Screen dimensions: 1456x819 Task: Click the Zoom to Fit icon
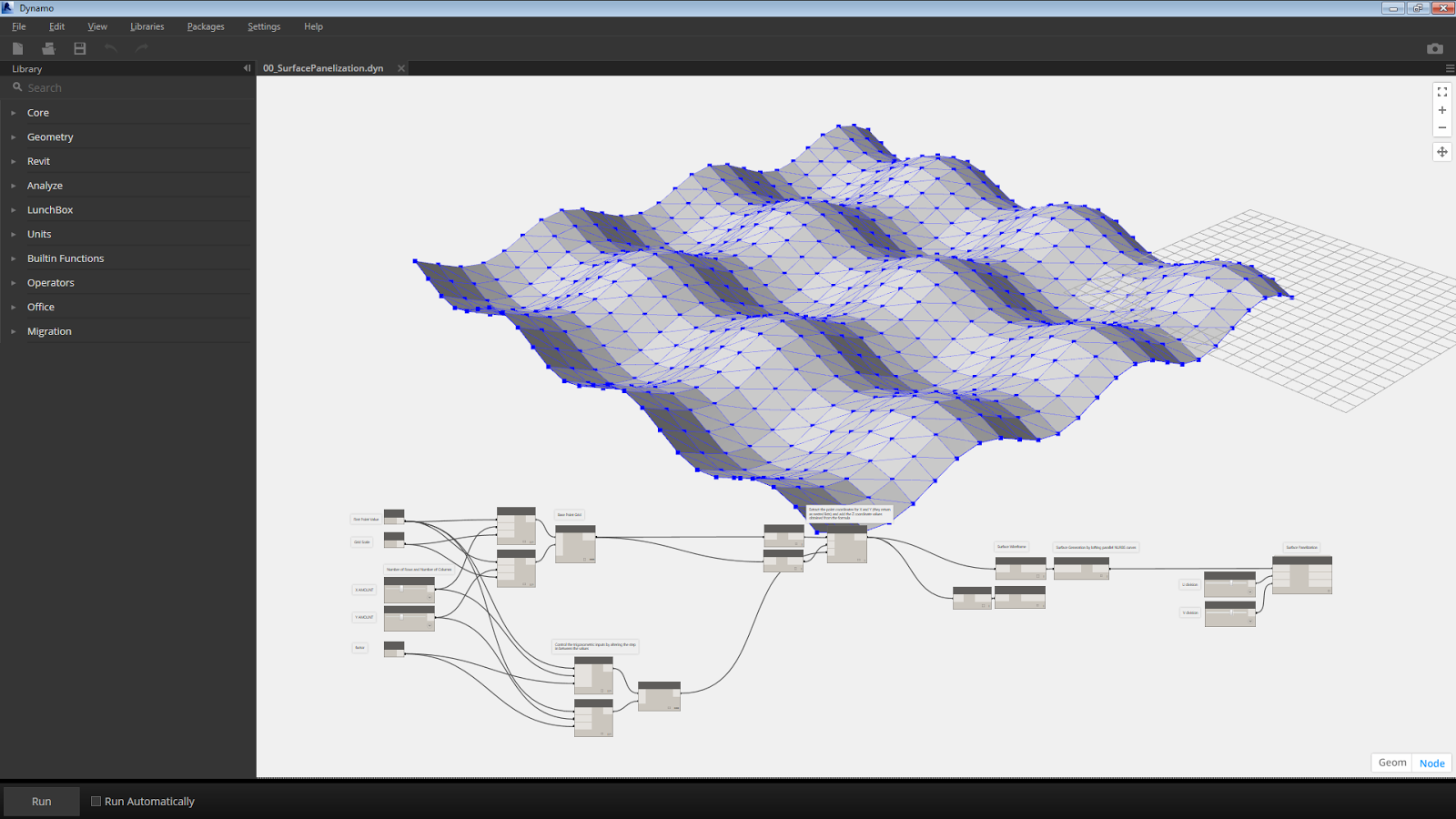click(x=1442, y=92)
